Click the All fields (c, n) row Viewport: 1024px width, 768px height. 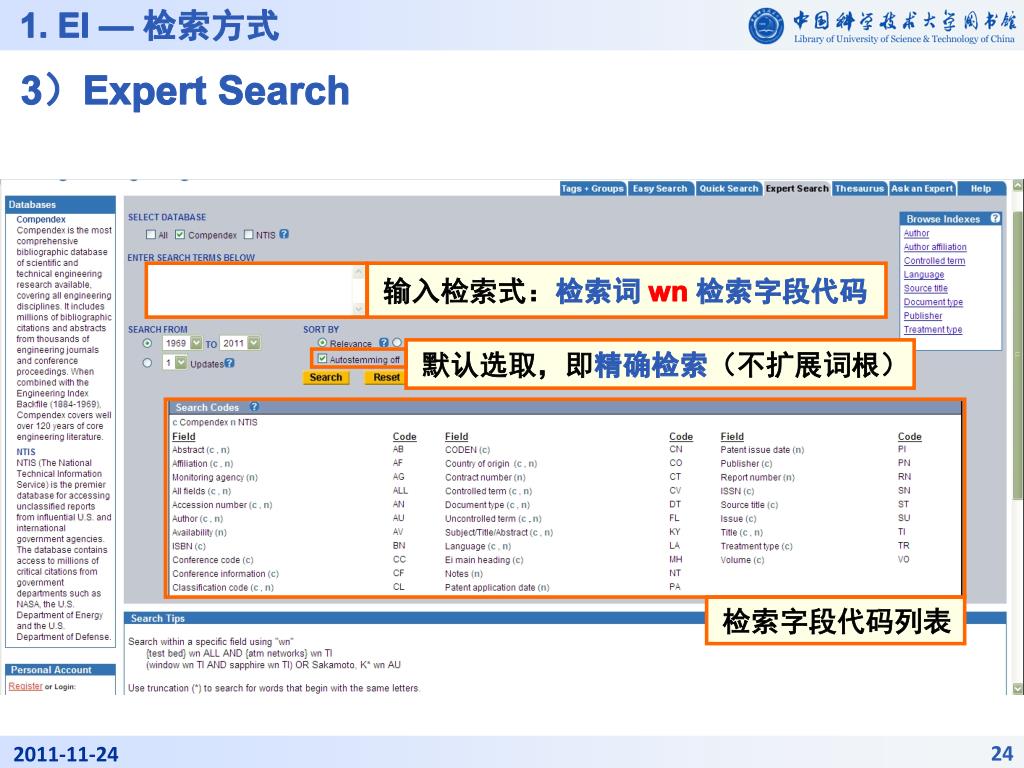pyautogui.click(x=202, y=491)
